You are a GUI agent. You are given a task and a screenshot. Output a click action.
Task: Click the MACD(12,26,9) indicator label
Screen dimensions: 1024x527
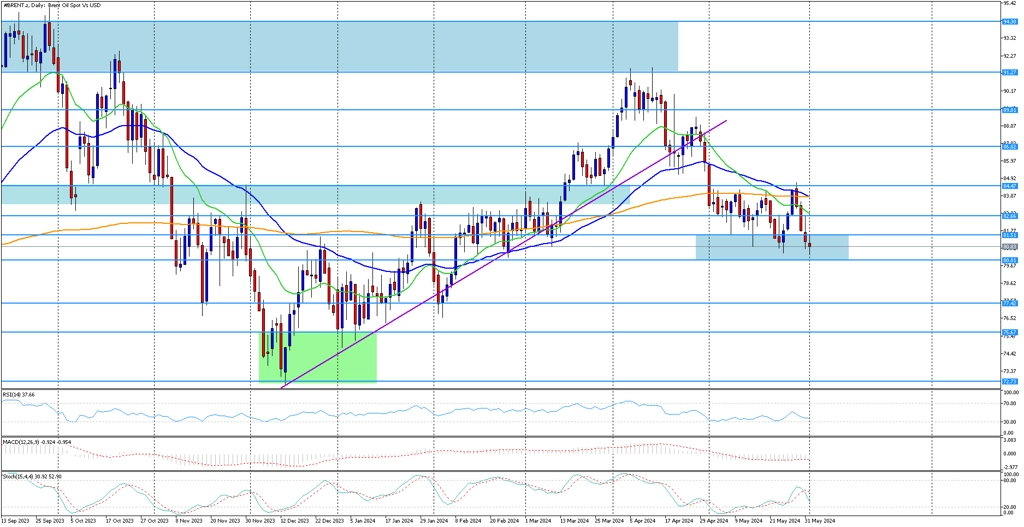[30, 441]
